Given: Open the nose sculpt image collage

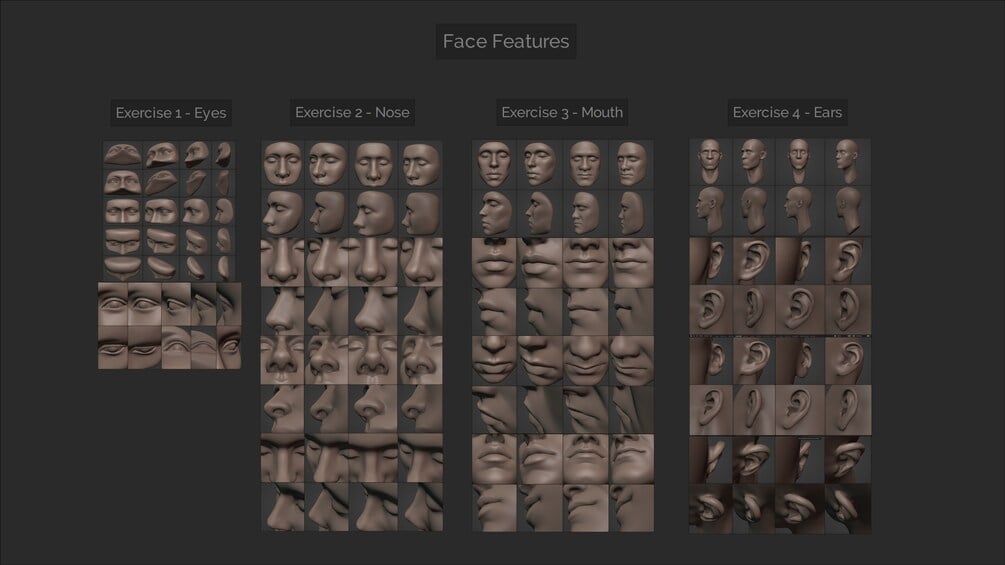Looking at the screenshot, I should (352, 336).
